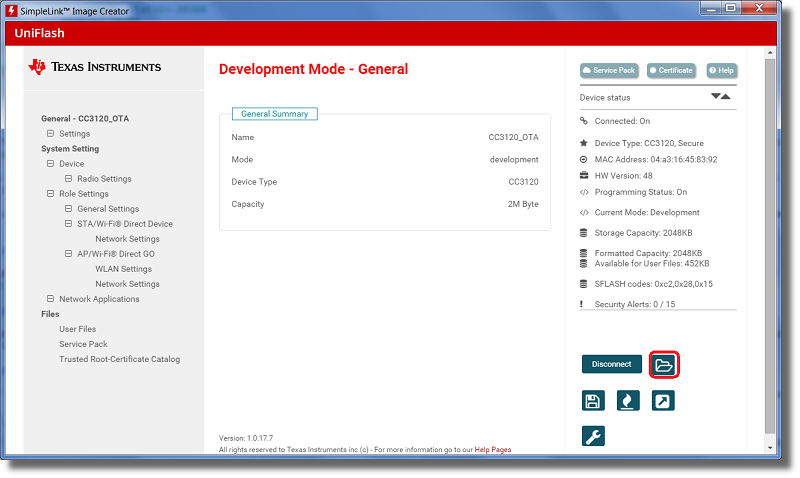This screenshot has height=478, width=800.
Task: Click the export arrow icon
Action: point(663,401)
